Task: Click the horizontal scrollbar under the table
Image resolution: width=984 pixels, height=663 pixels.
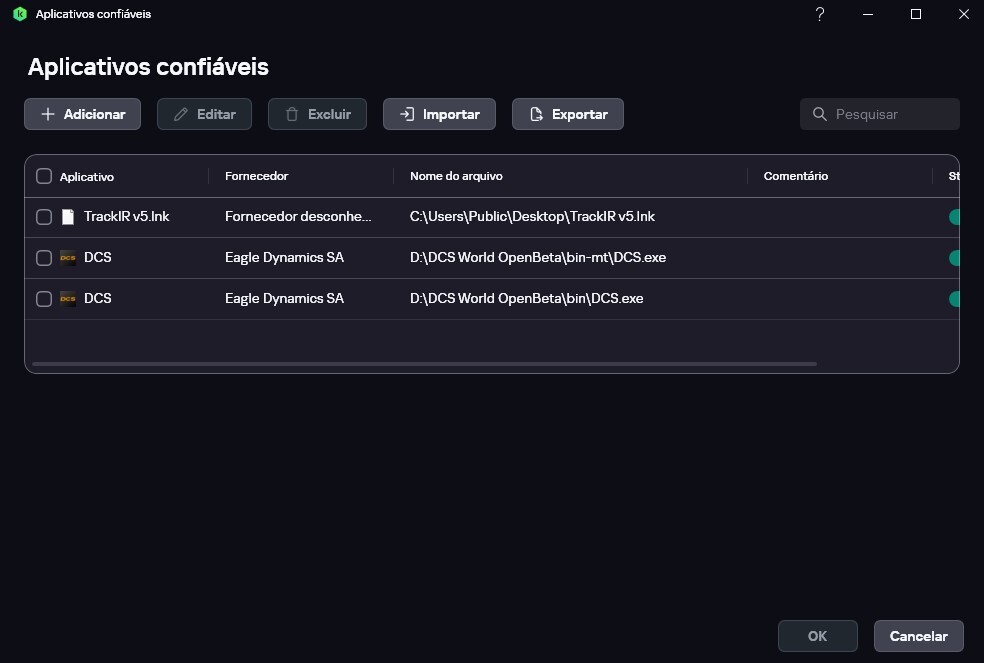Action: point(424,364)
